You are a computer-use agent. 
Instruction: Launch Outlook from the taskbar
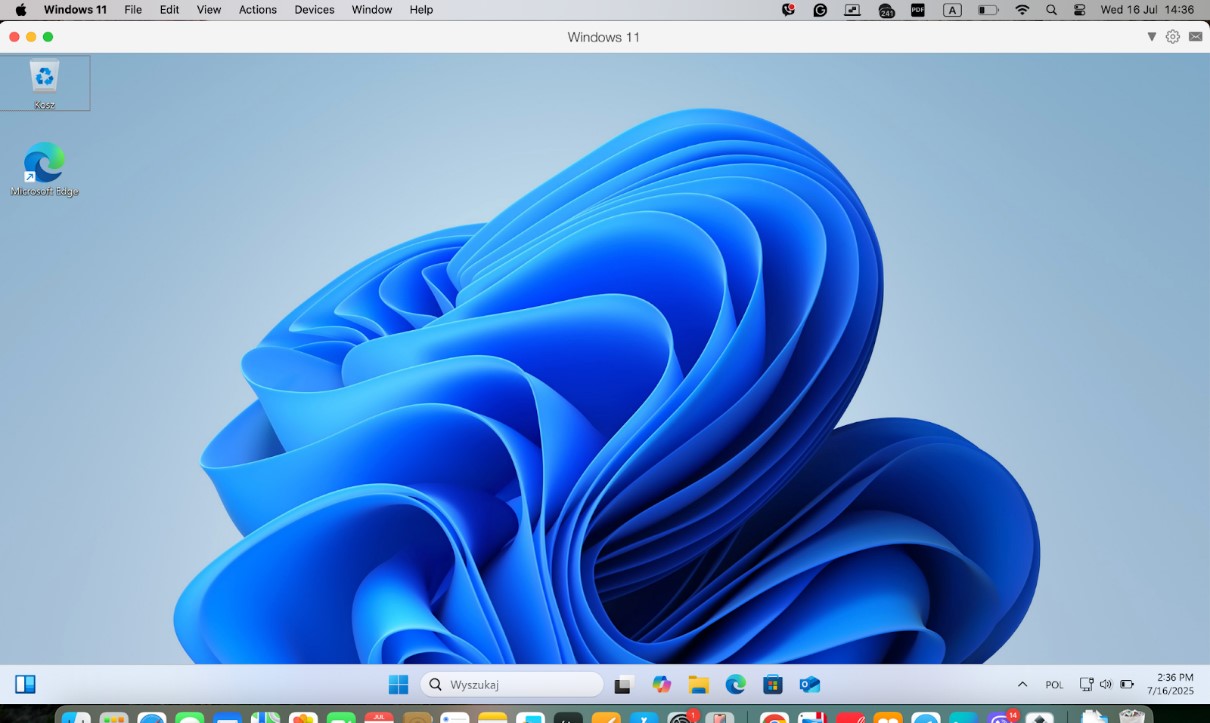pyautogui.click(x=809, y=684)
